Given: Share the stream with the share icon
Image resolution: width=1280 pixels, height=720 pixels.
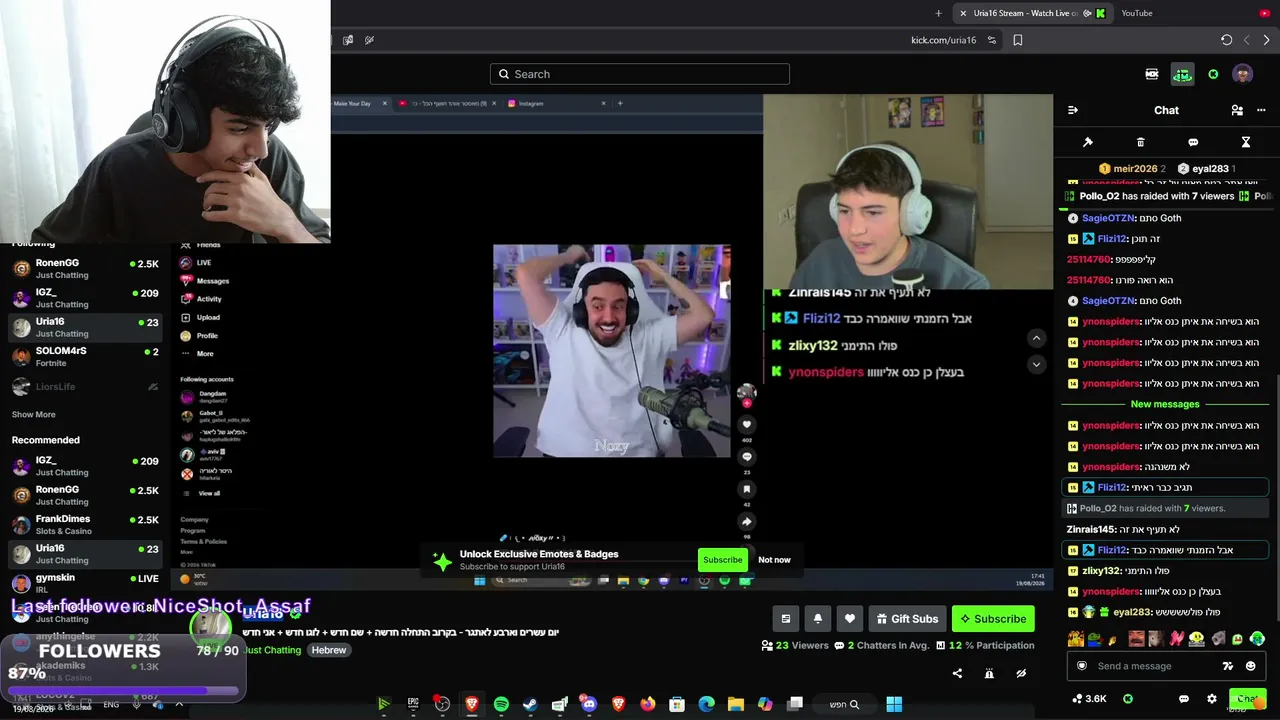Looking at the screenshot, I should pyautogui.click(x=957, y=673).
